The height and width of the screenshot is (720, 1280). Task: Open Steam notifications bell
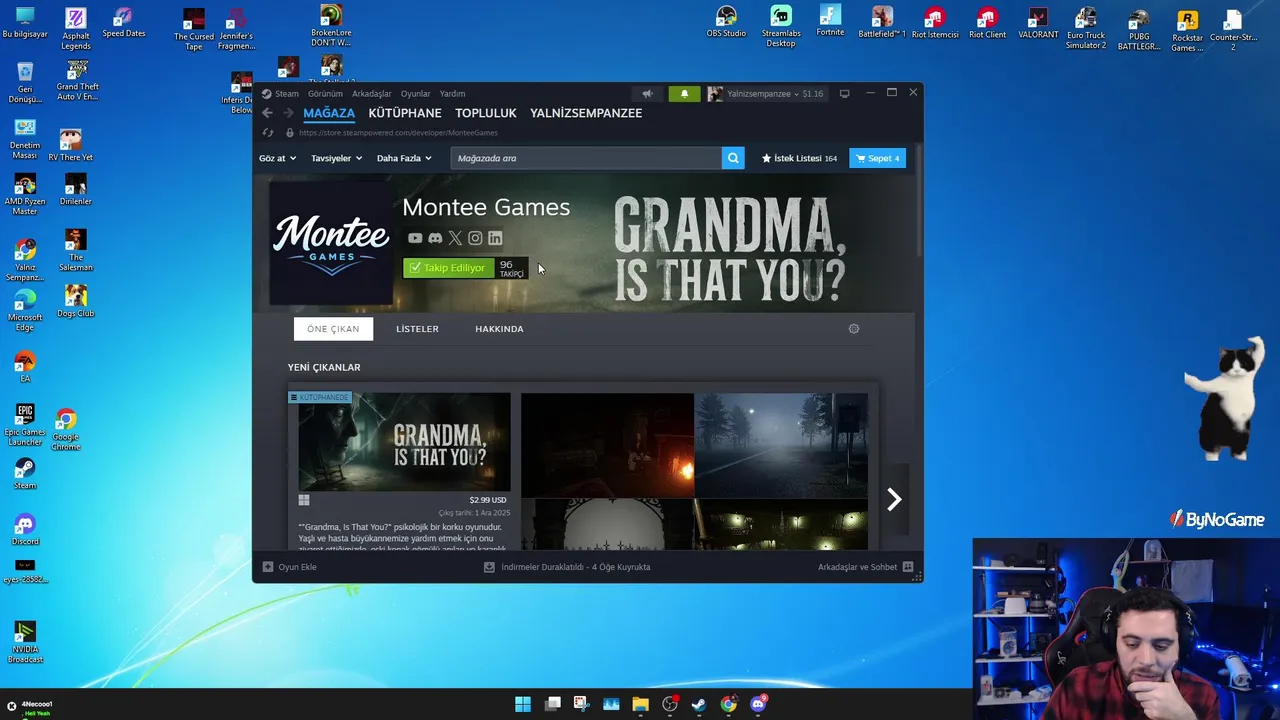click(684, 93)
